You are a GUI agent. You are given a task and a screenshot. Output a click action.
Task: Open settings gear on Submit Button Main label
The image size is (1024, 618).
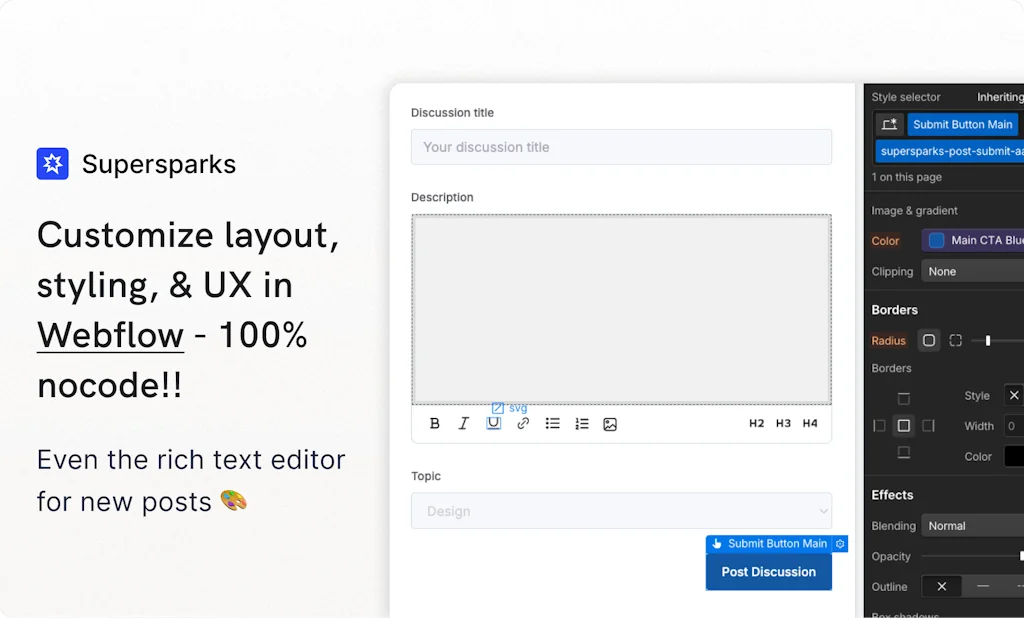(x=840, y=544)
